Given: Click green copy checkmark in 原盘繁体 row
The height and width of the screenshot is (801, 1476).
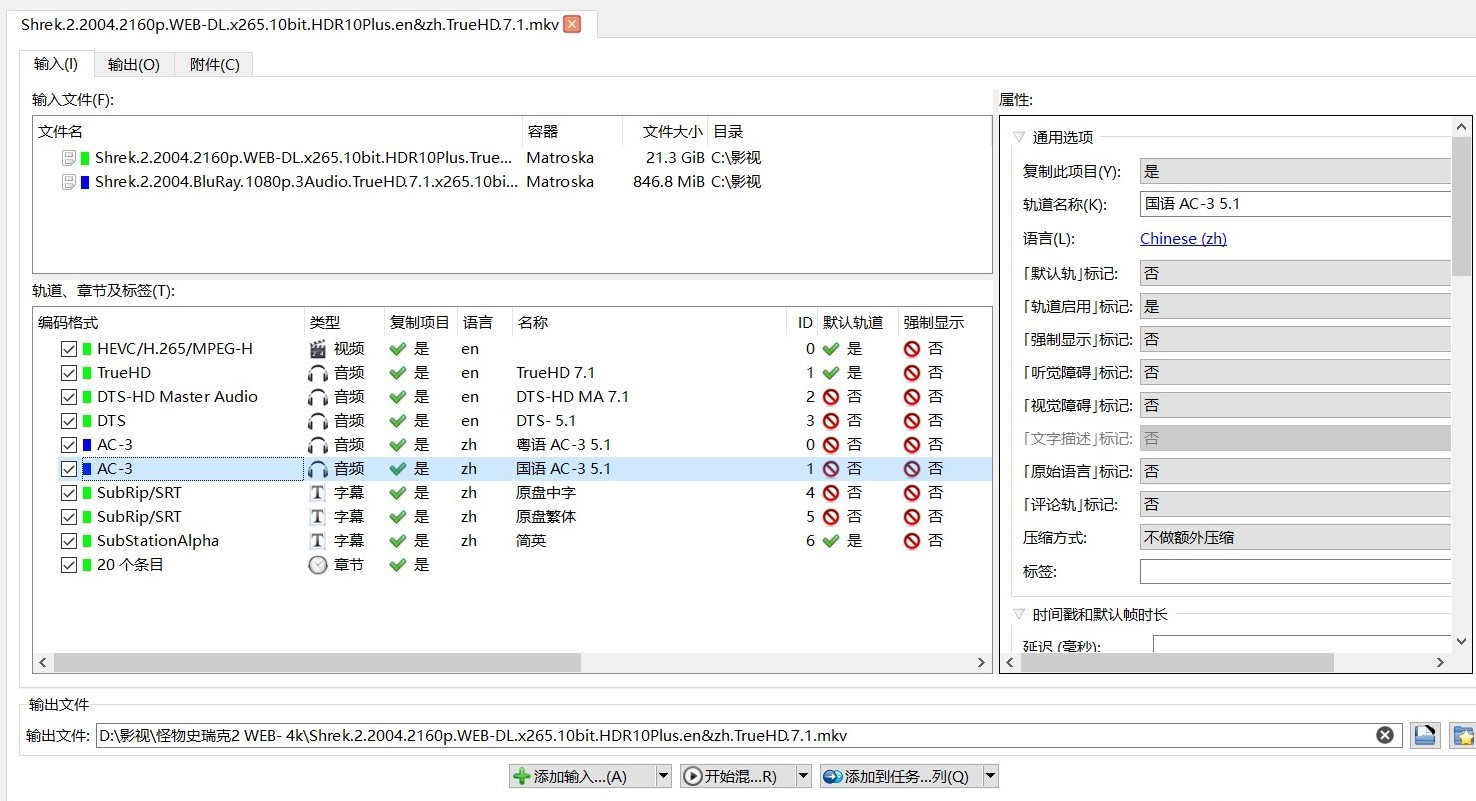Looking at the screenshot, I should tap(398, 517).
